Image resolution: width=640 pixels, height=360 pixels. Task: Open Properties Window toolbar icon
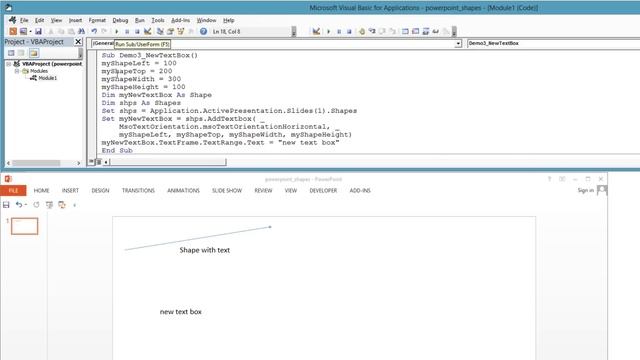point(170,31)
